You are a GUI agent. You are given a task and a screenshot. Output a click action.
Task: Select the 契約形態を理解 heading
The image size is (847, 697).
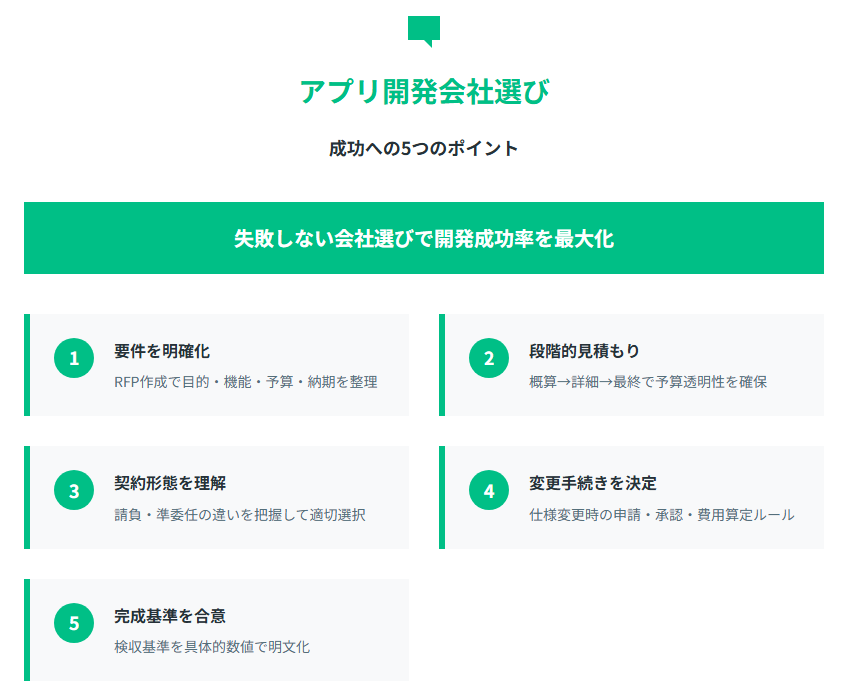tap(170, 483)
